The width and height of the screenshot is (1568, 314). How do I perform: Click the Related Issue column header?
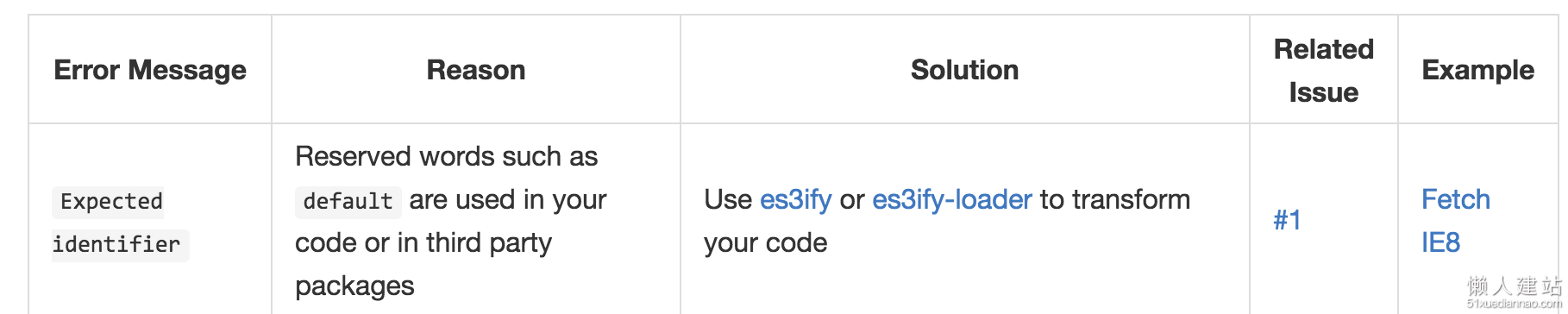point(1323,71)
